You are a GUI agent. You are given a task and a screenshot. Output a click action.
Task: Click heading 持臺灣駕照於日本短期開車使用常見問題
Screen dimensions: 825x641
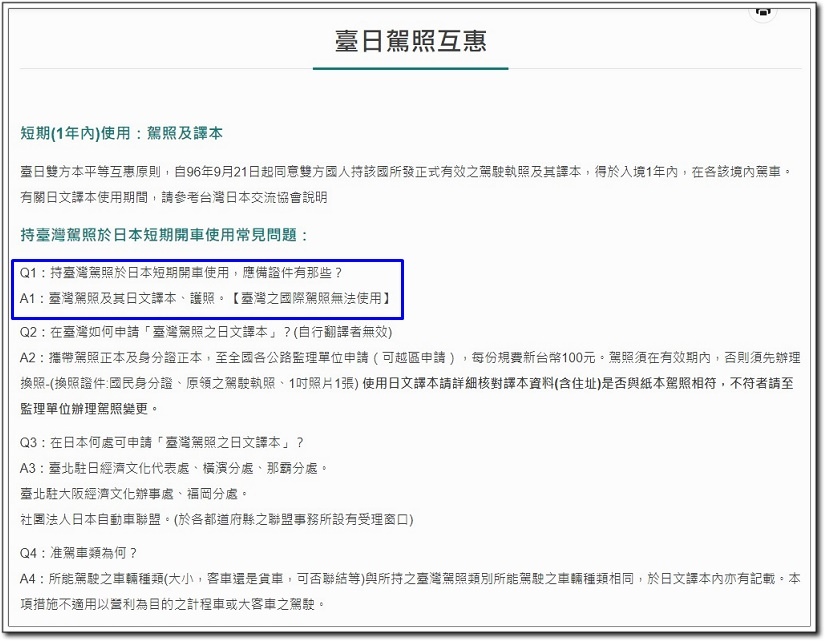[164, 235]
